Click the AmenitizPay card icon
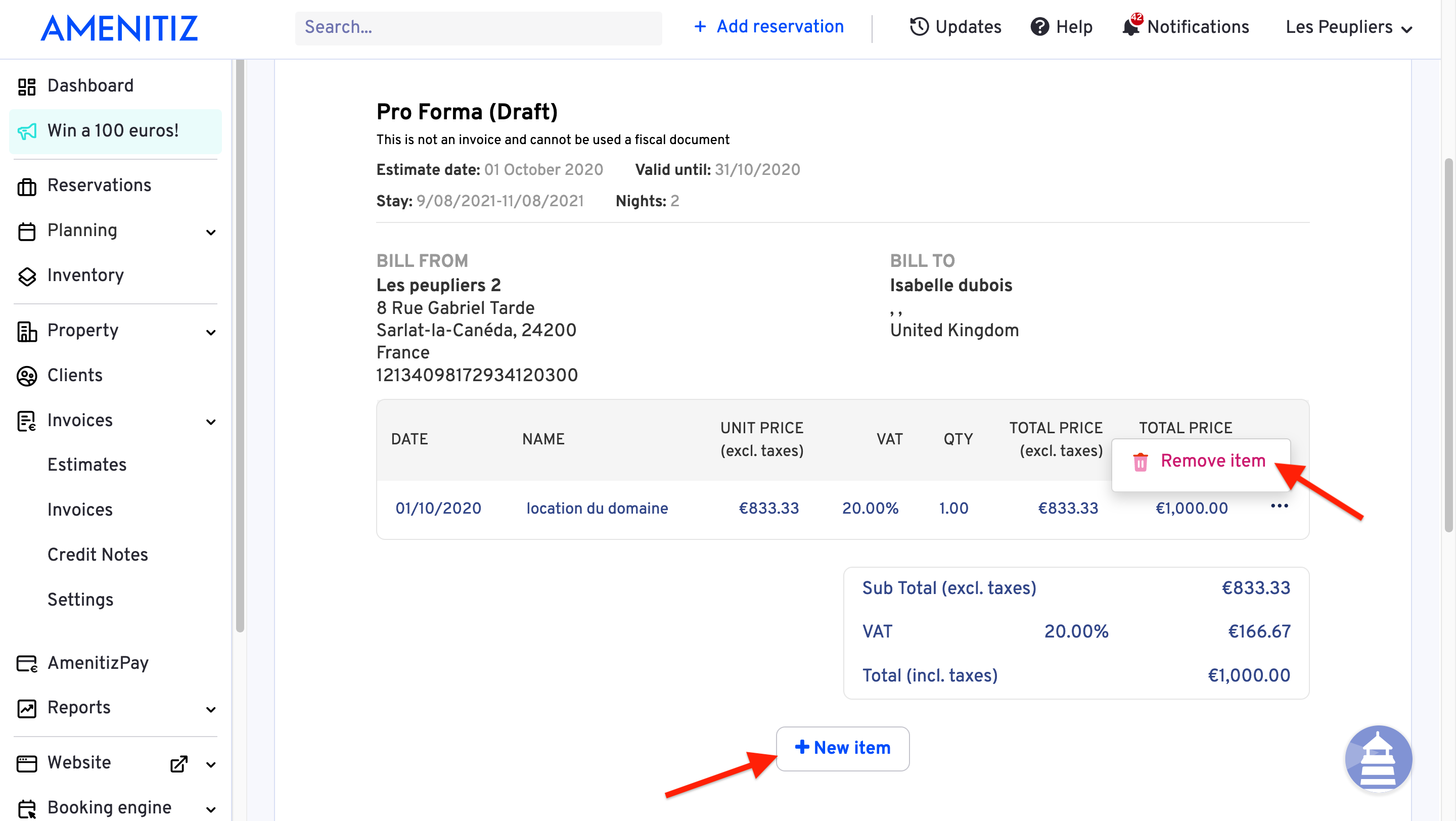The image size is (1456, 821). (x=27, y=663)
